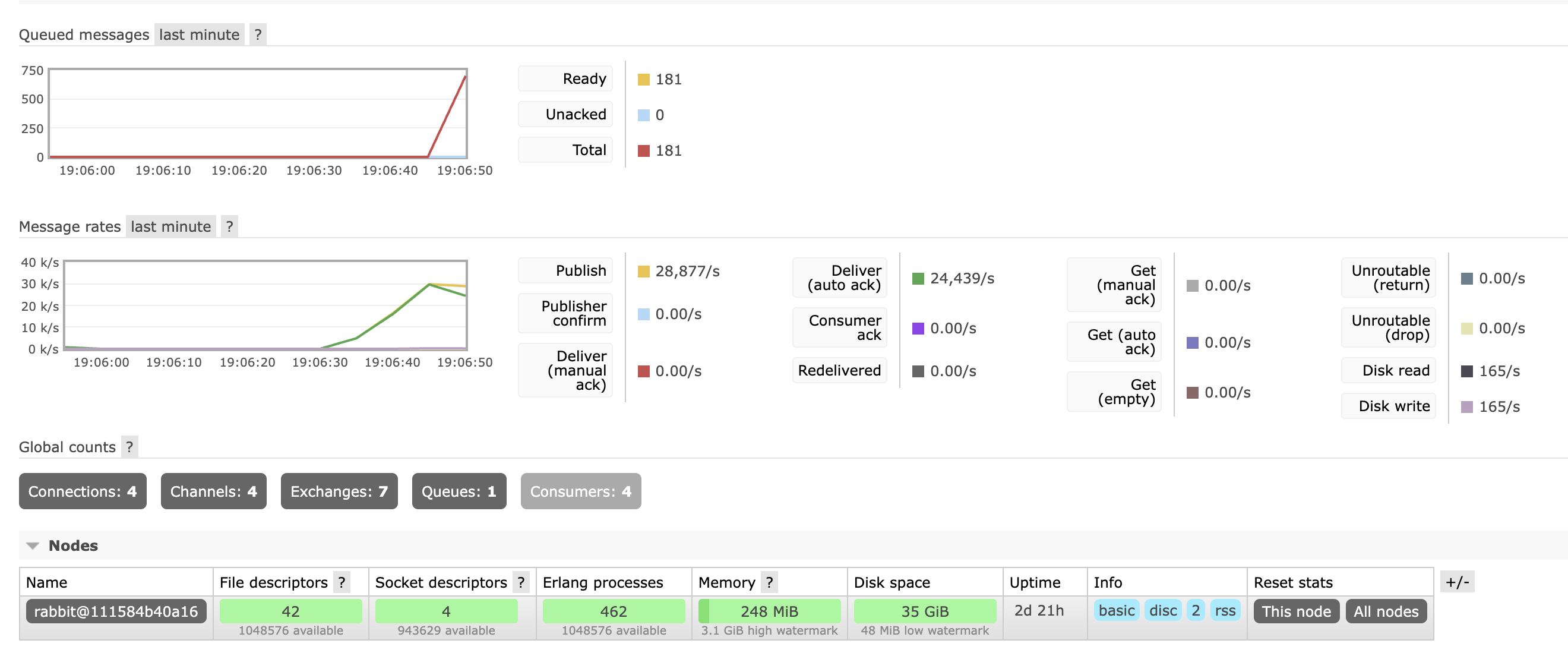The image size is (1568, 656).
Task: Click the rss tag on rabbit node
Action: (x=1223, y=610)
